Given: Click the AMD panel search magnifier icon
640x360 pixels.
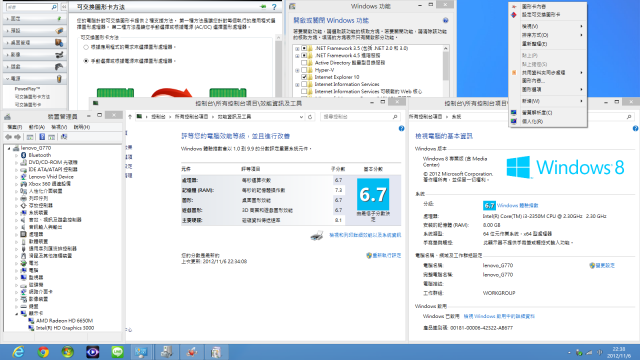Looking at the screenshot, I should click(54, 7).
